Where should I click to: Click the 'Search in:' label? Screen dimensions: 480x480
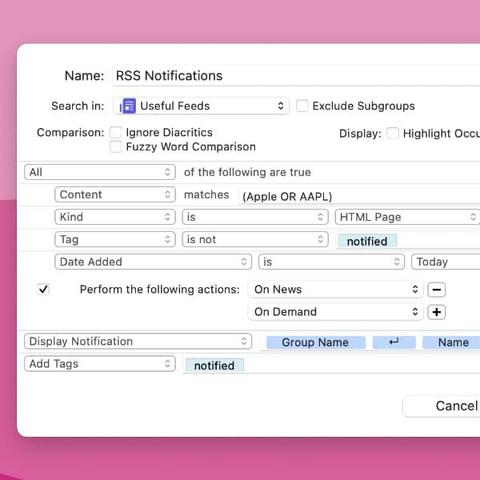[x=78, y=106]
